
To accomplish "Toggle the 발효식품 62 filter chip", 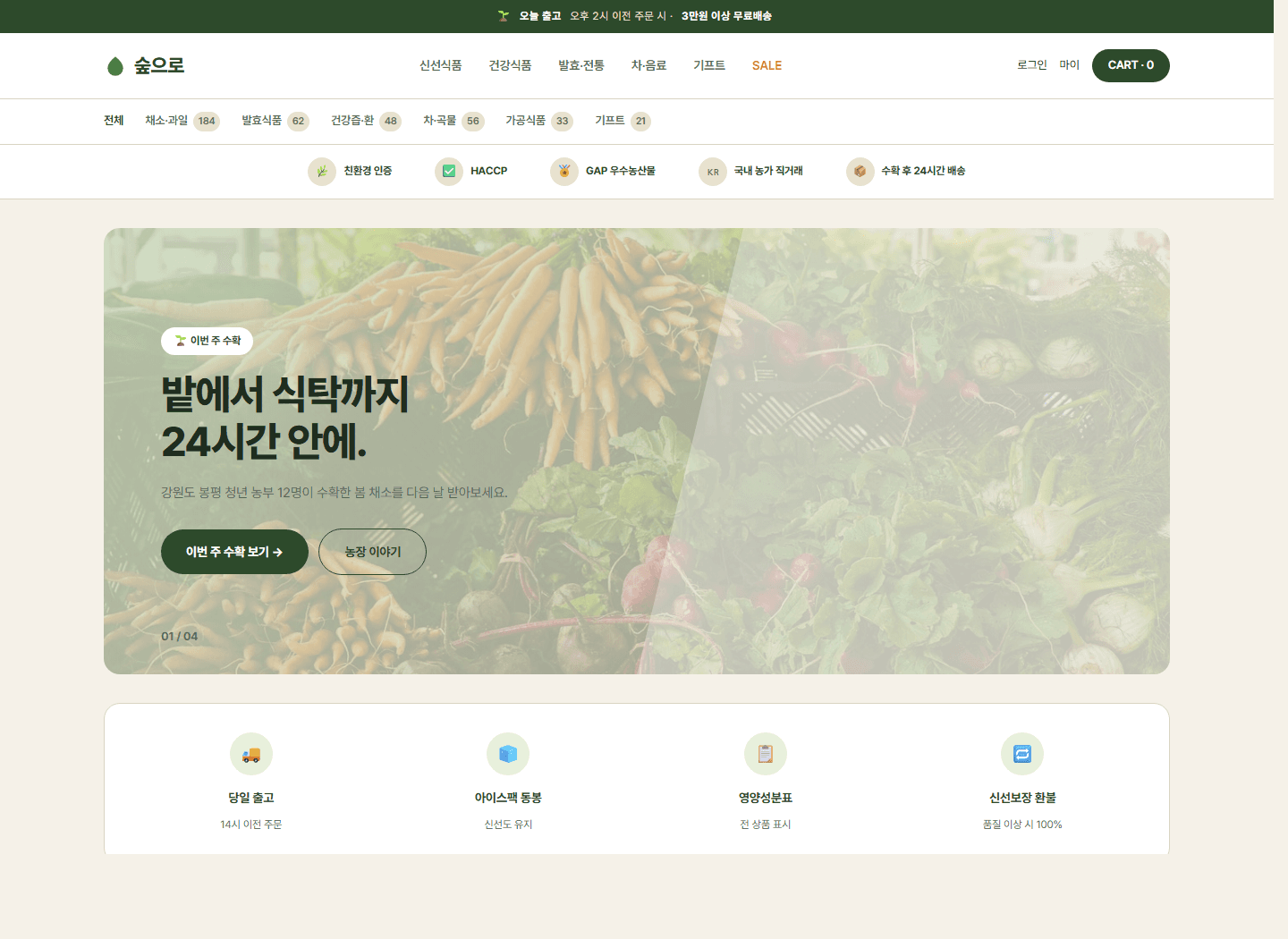I will [273, 121].
